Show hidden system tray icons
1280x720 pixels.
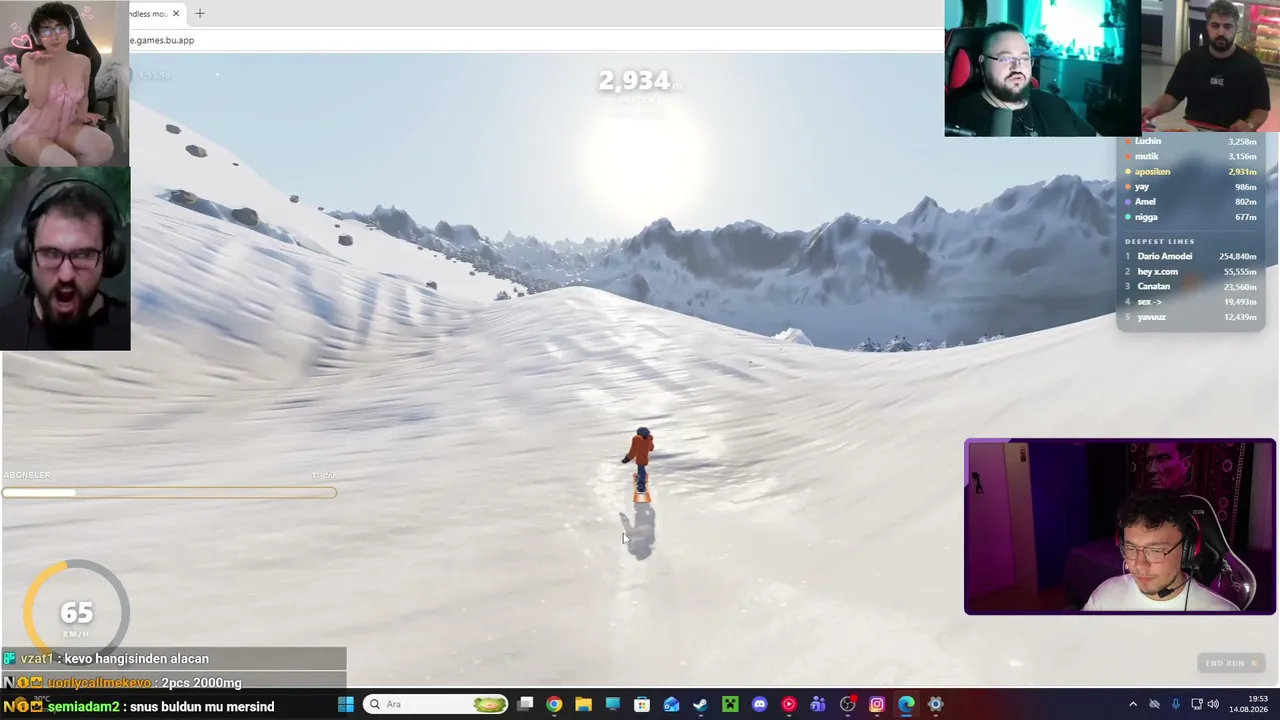1133,704
